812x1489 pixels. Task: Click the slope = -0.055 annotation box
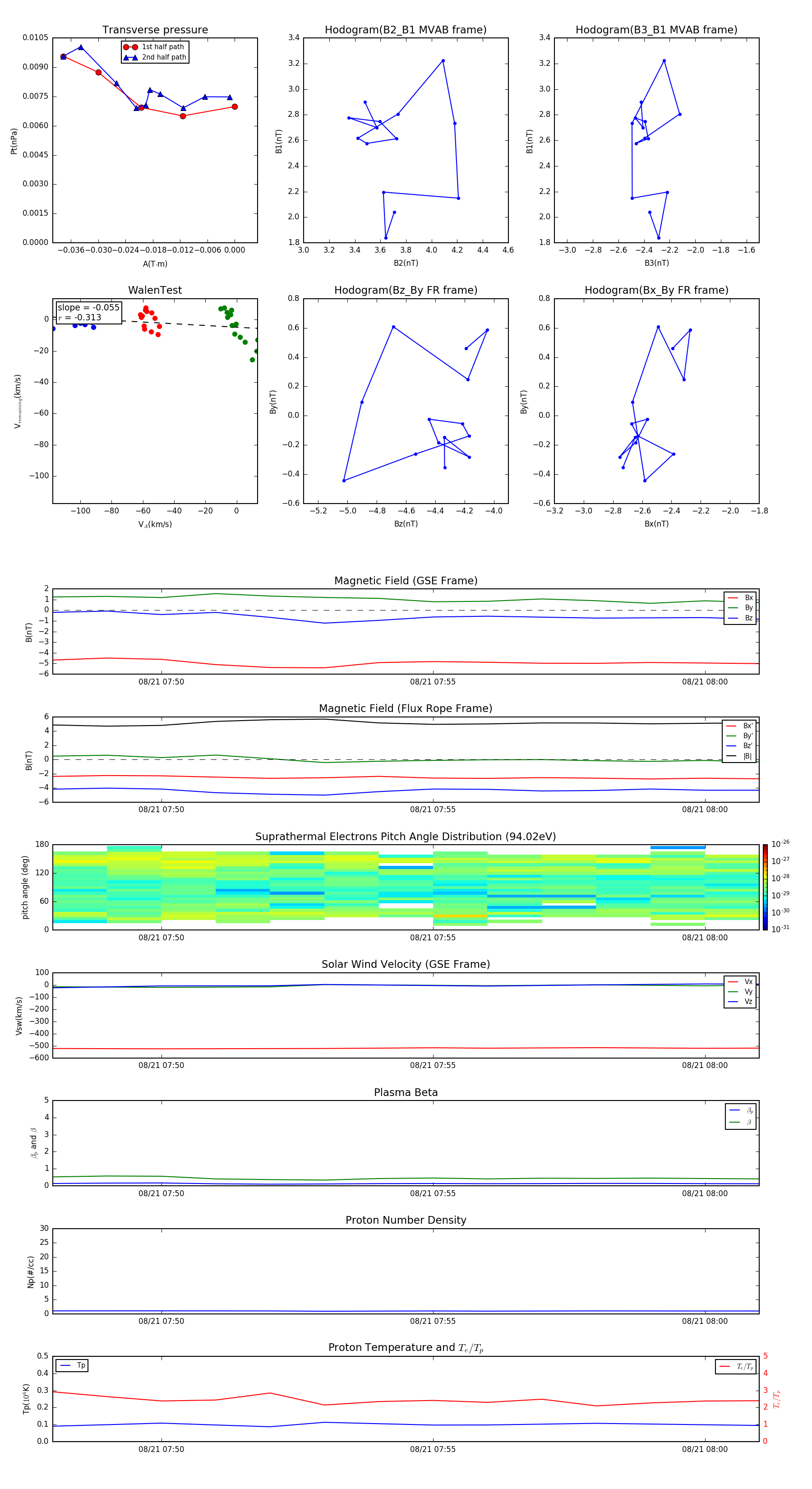point(88,313)
